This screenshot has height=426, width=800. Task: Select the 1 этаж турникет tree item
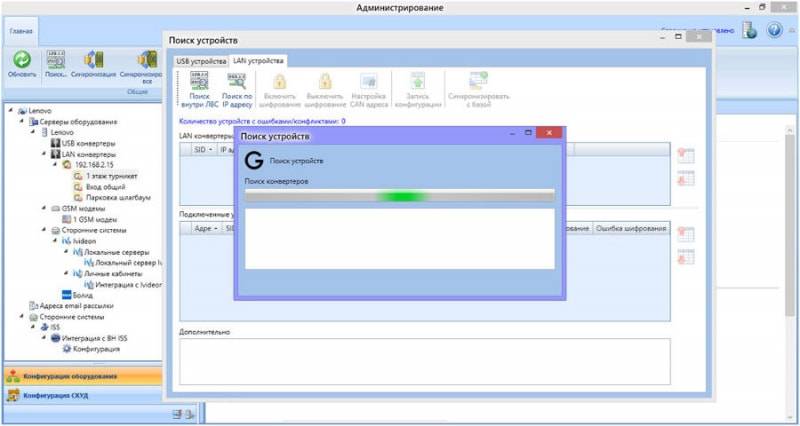[x=112, y=176]
